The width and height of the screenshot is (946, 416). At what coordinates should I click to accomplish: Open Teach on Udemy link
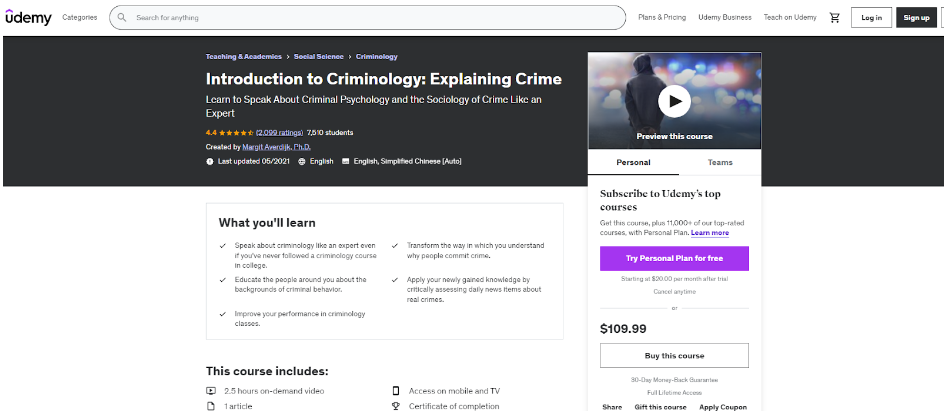(790, 17)
